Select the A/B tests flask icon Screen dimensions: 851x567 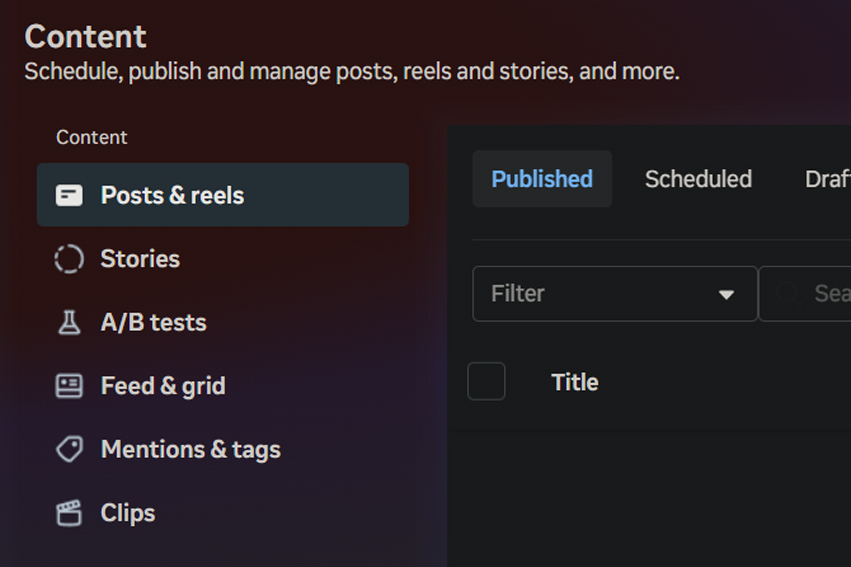69,322
